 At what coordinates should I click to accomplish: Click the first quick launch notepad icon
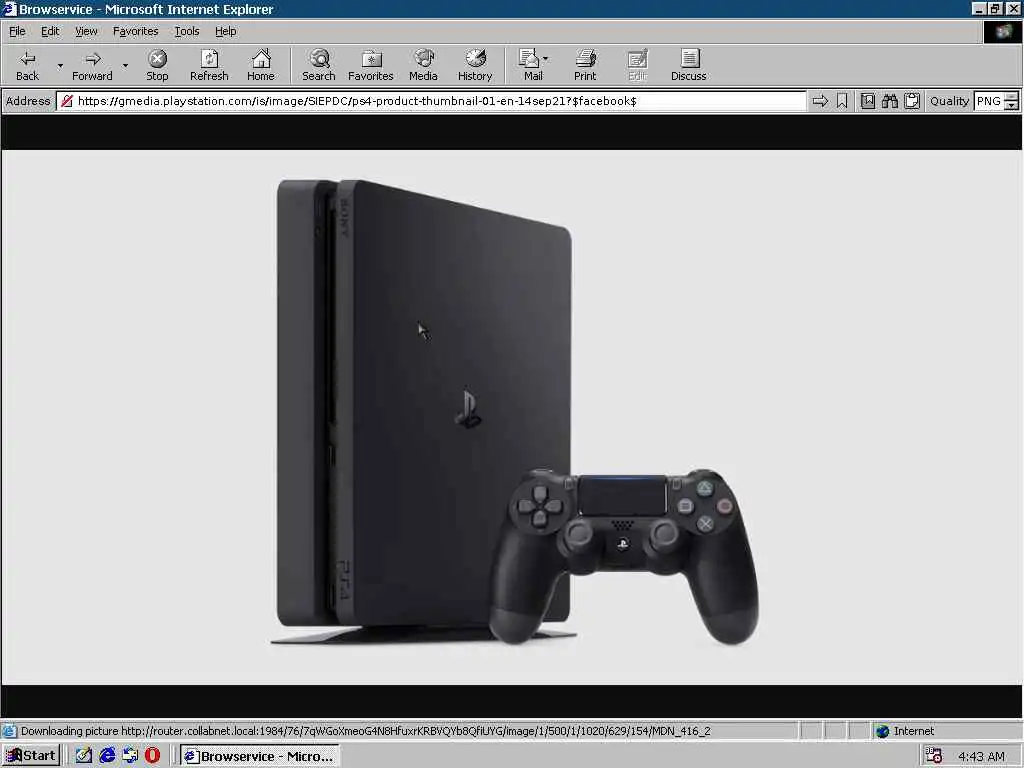point(84,756)
